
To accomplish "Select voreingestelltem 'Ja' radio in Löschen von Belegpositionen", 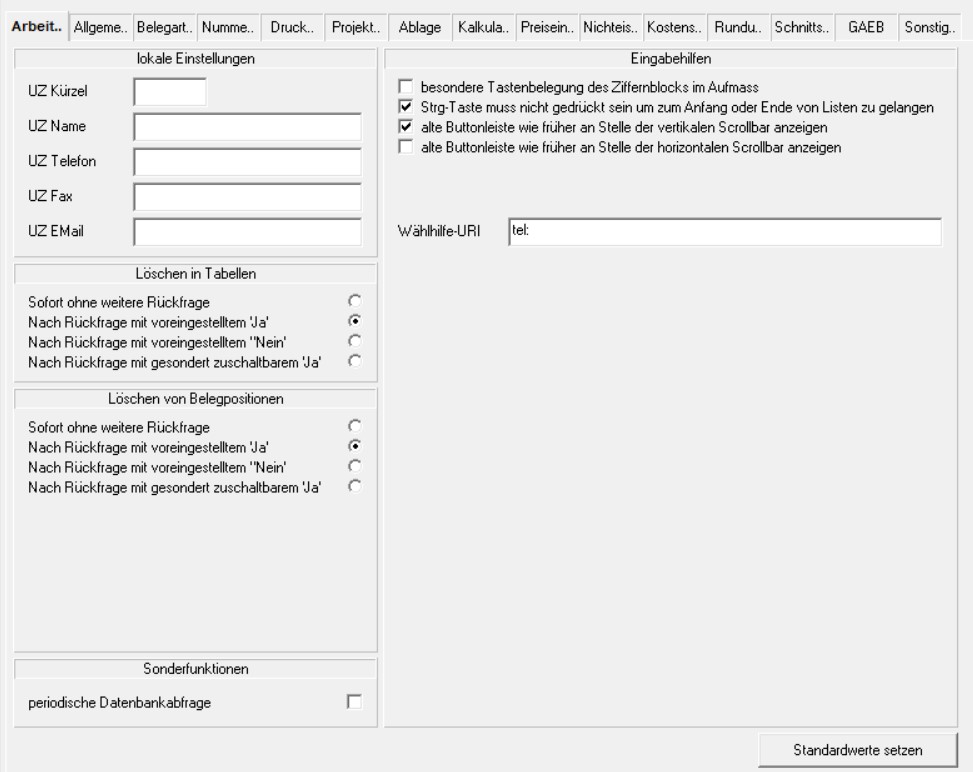I will pyautogui.click(x=354, y=446).
